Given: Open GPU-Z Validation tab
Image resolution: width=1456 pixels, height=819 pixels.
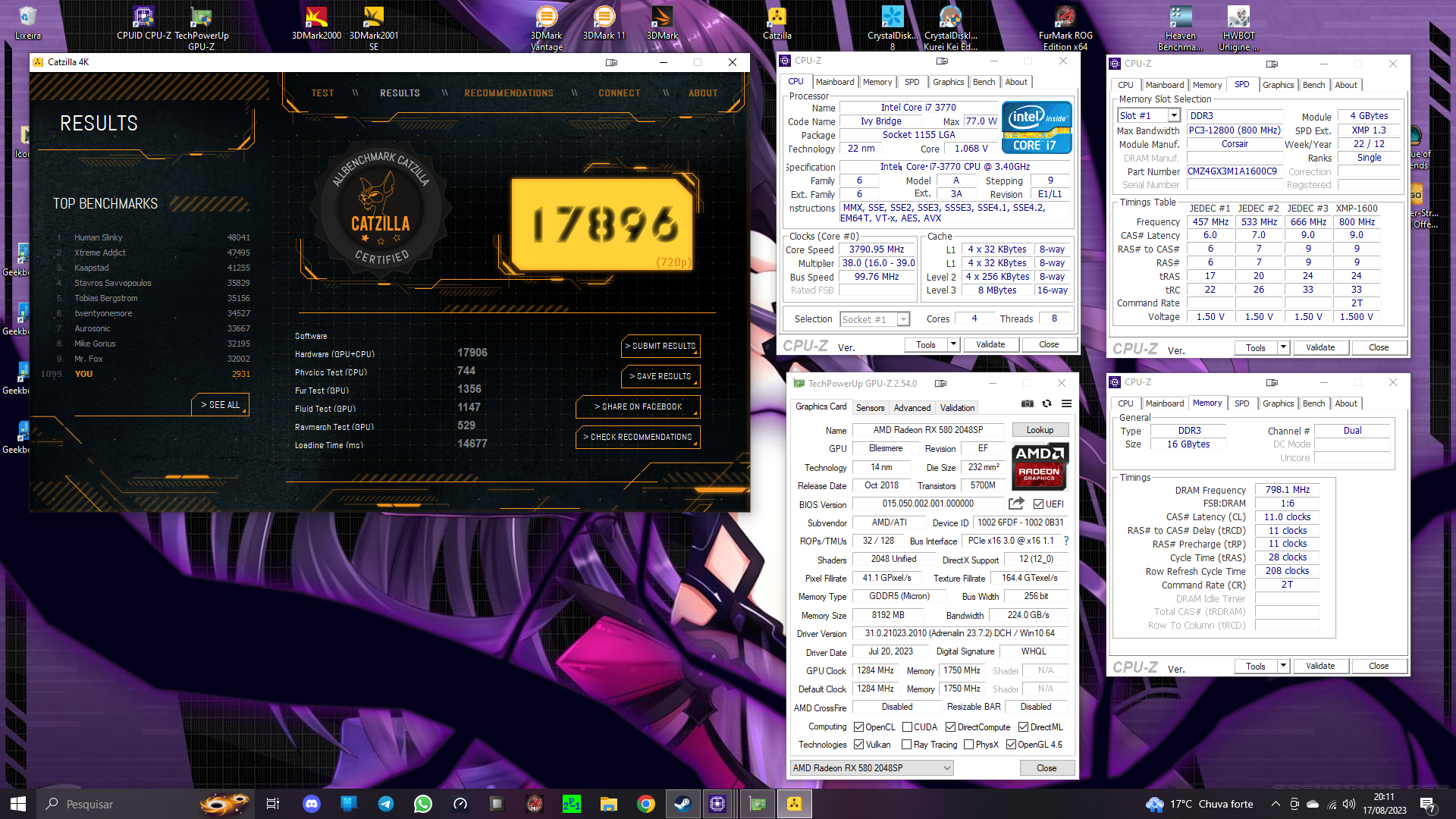Looking at the screenshot, I should pyautogui.click(x=958, y=408).
